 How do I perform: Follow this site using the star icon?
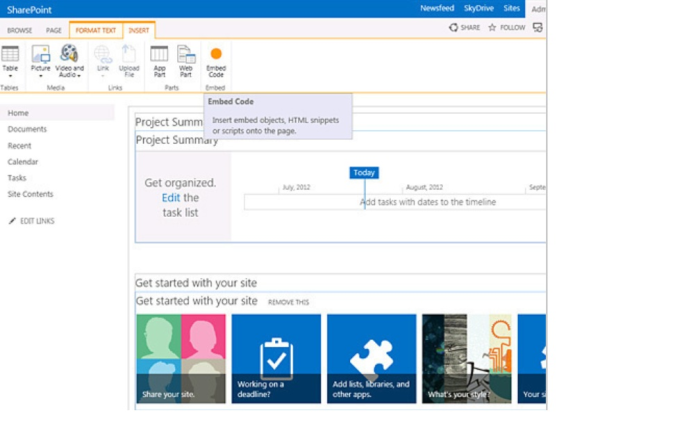tap(492, 28)
